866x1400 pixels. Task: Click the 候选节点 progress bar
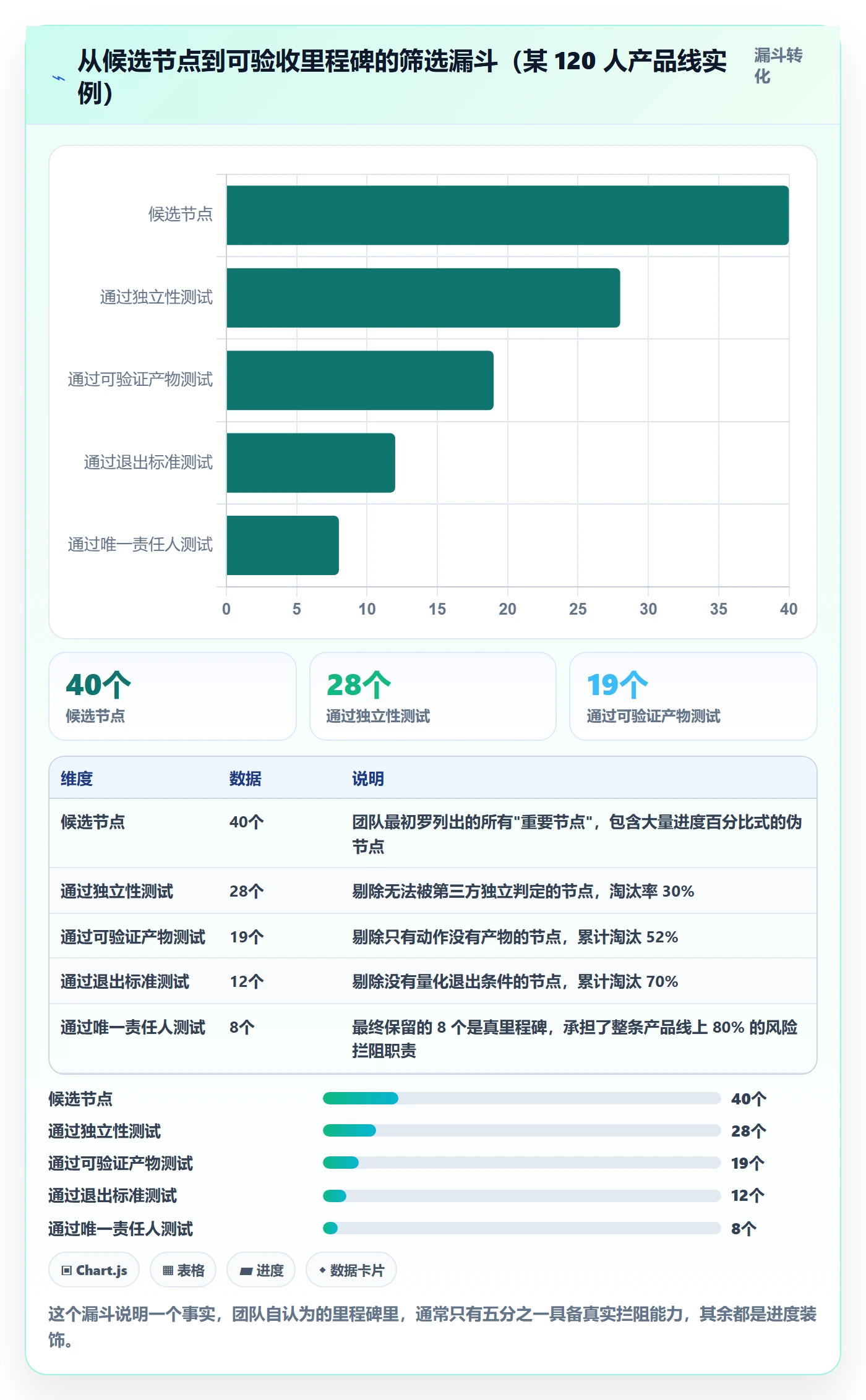[521, 1098]
